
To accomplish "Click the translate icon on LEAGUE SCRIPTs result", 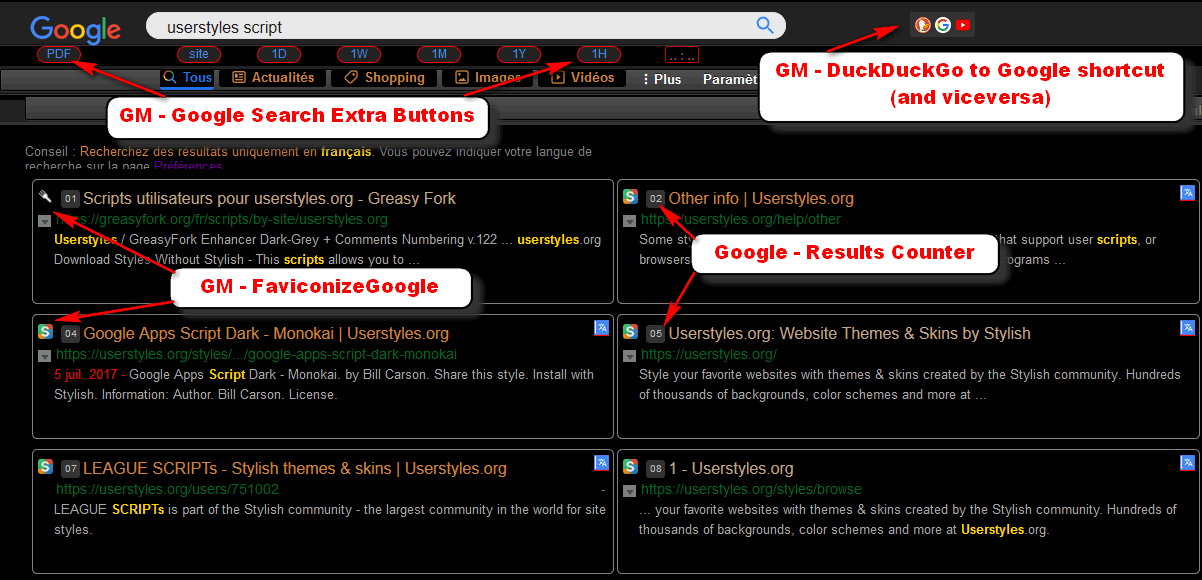I will tap(601, 462).
